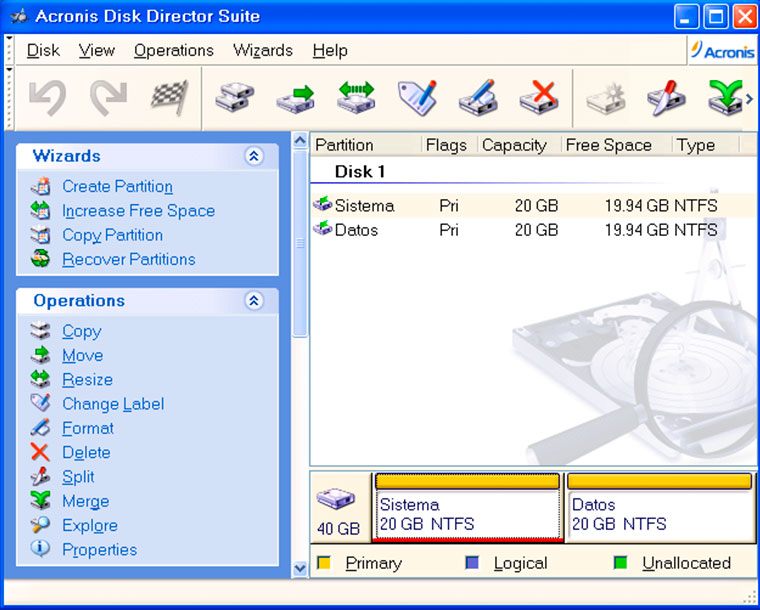Screen dimensions: 760x610
Task: Click the Split partition toolbar icon
Action: [x=666, y=98]
